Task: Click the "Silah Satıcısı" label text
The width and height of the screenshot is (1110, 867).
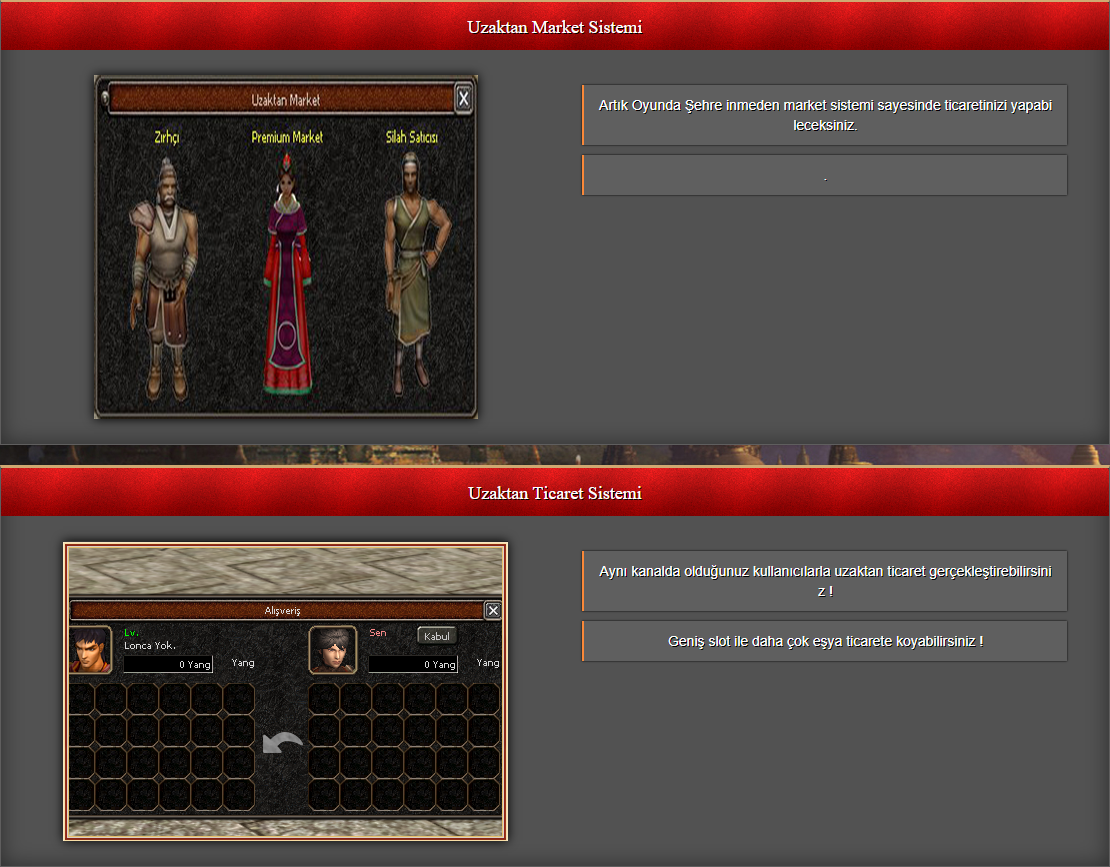Action: click(412, 137)
